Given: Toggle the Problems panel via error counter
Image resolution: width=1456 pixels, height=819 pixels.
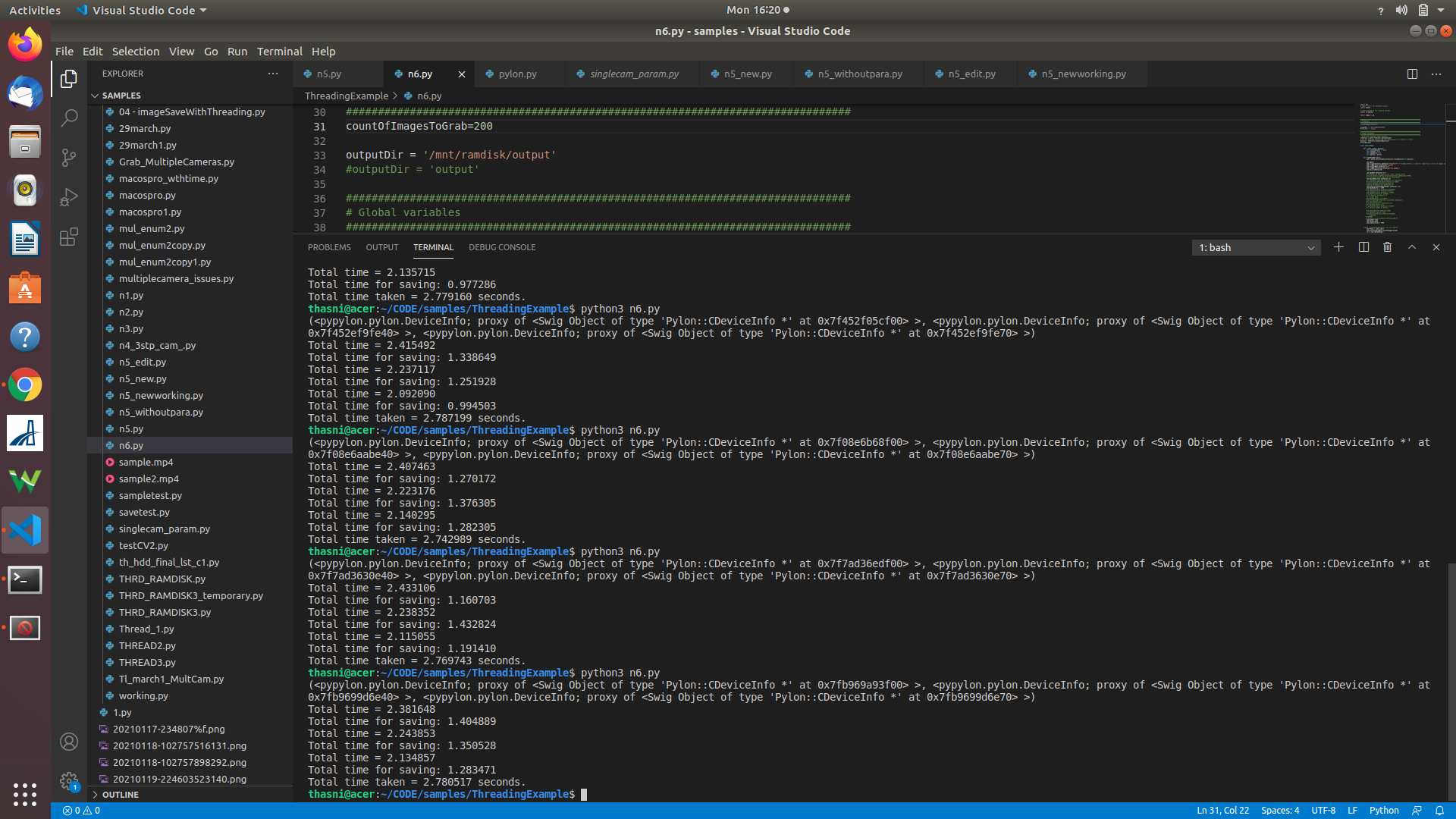Looking at the screenshot, I should click(83, 811).
